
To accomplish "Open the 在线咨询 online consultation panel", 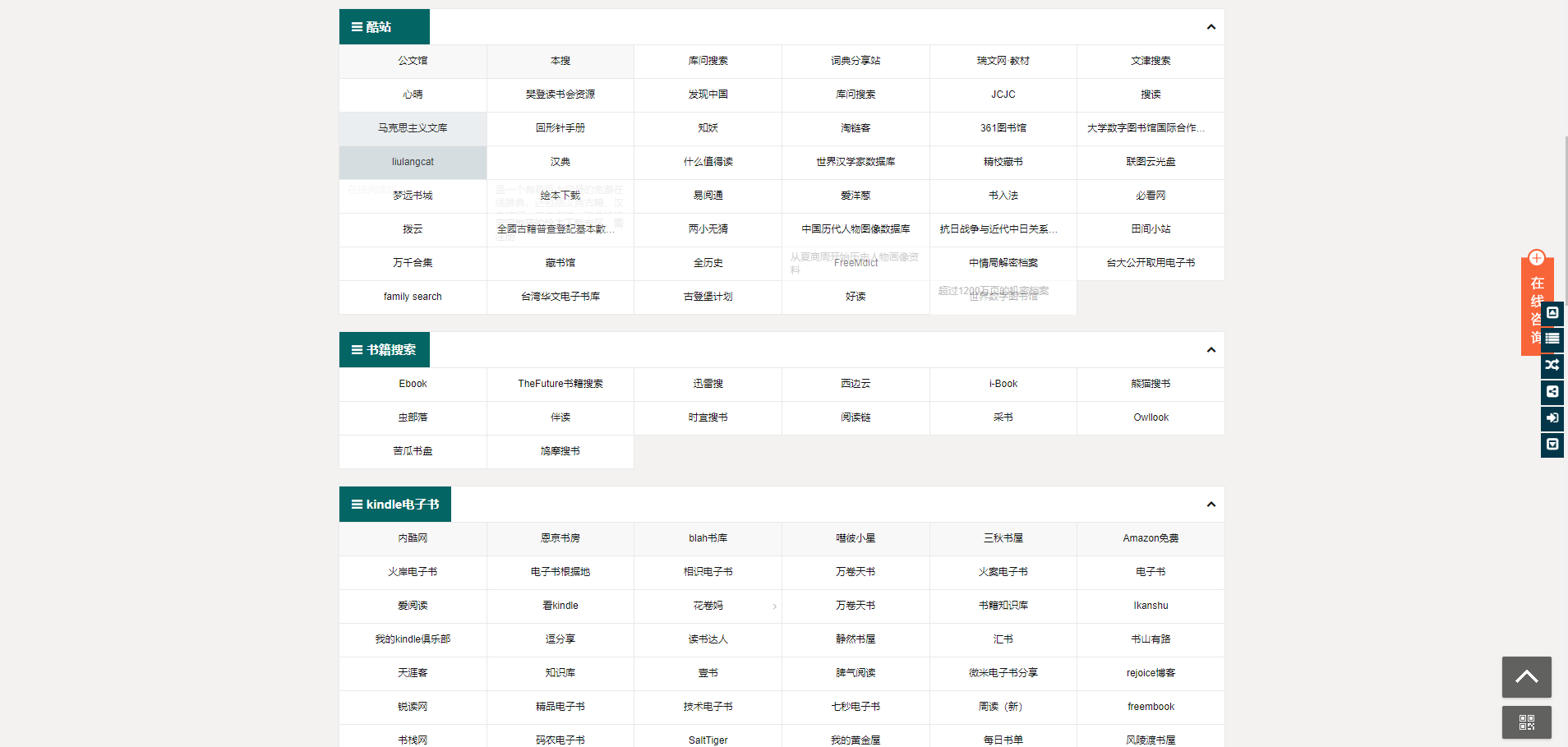I will click(1535, 310).
